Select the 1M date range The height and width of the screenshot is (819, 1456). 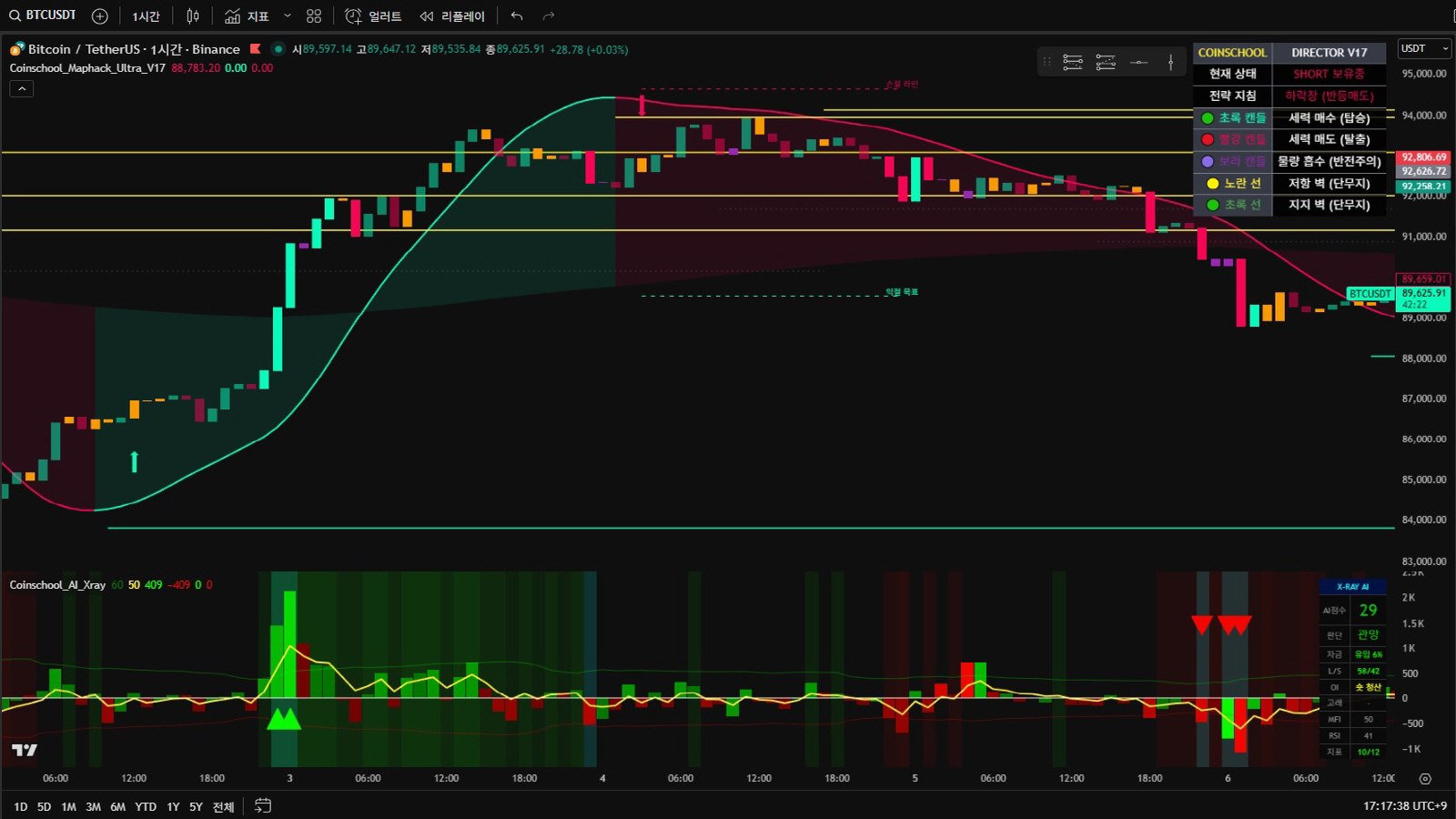(x=68, y=807)
